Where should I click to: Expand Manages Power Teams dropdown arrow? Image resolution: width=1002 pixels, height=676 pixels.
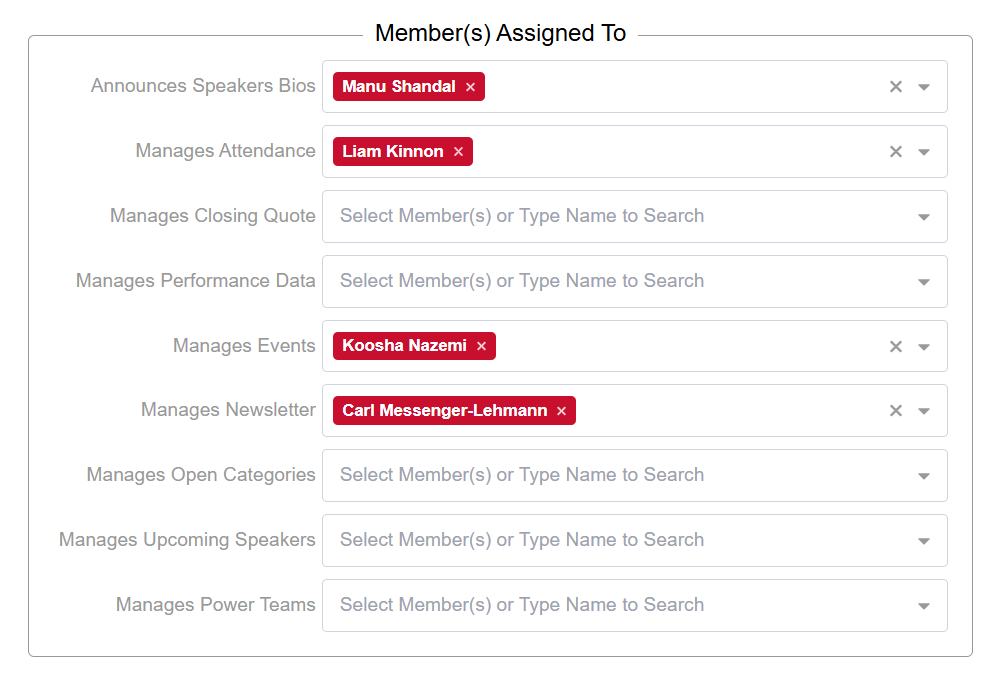(924, 606)
